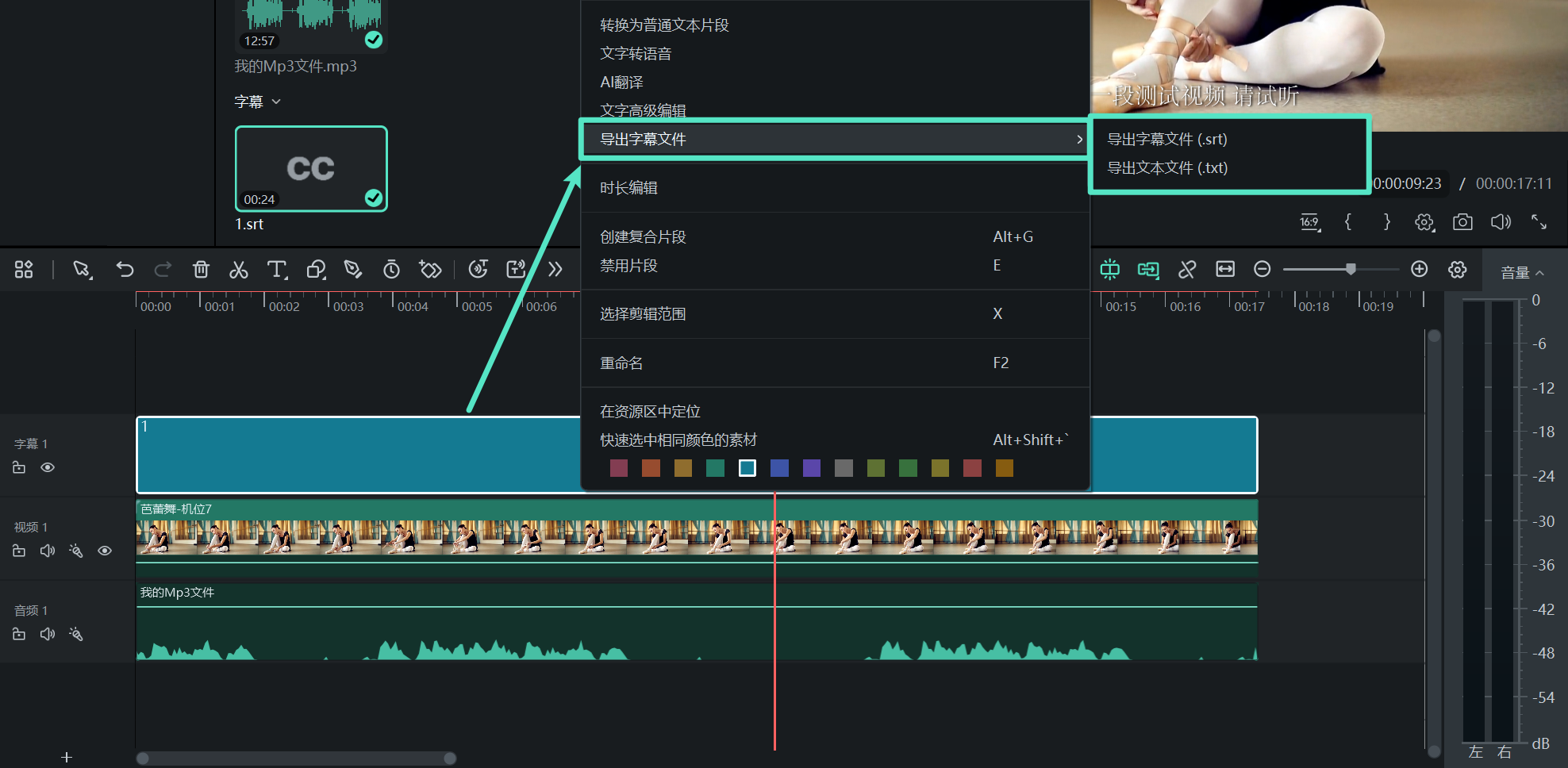Hide the 字幕 1 track

pyautogui.click(x=48, y=467)
